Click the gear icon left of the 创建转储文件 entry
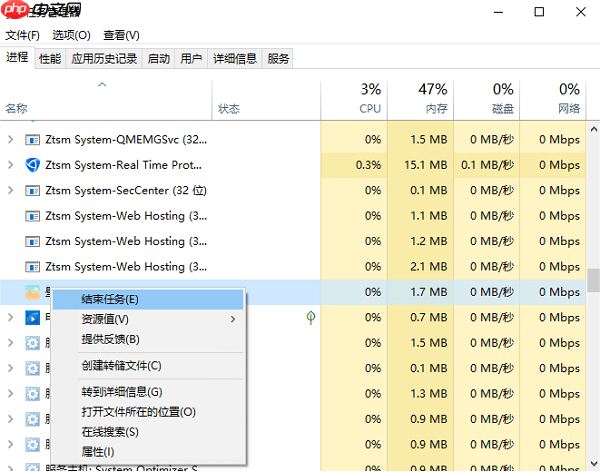 pos(33,368)
